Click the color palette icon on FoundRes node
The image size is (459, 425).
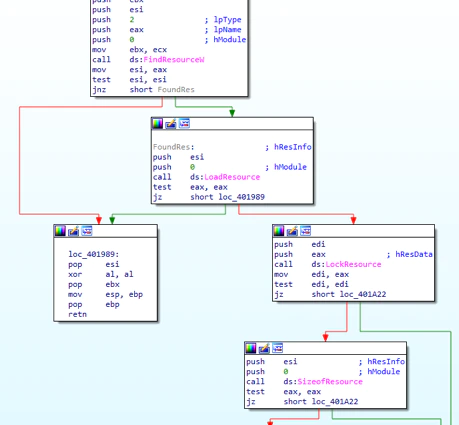157,124
